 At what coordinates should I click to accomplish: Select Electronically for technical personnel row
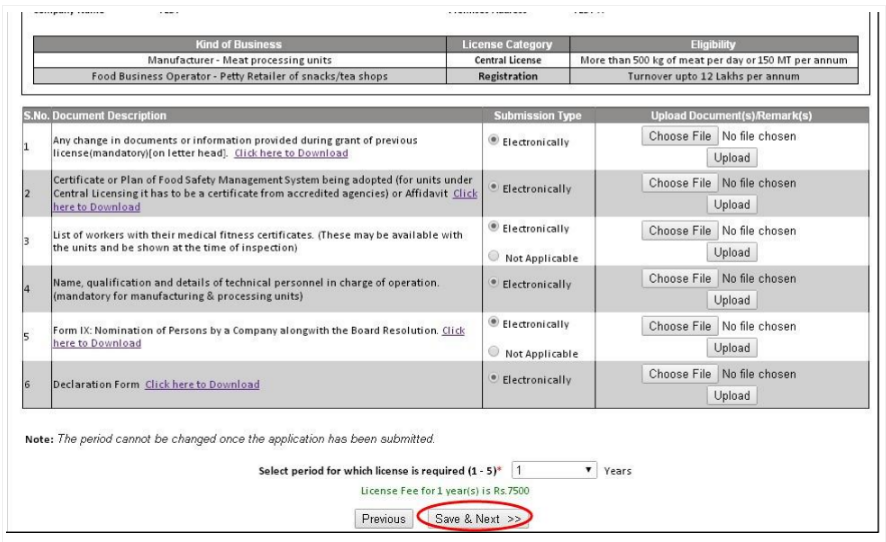coord(494,284)
